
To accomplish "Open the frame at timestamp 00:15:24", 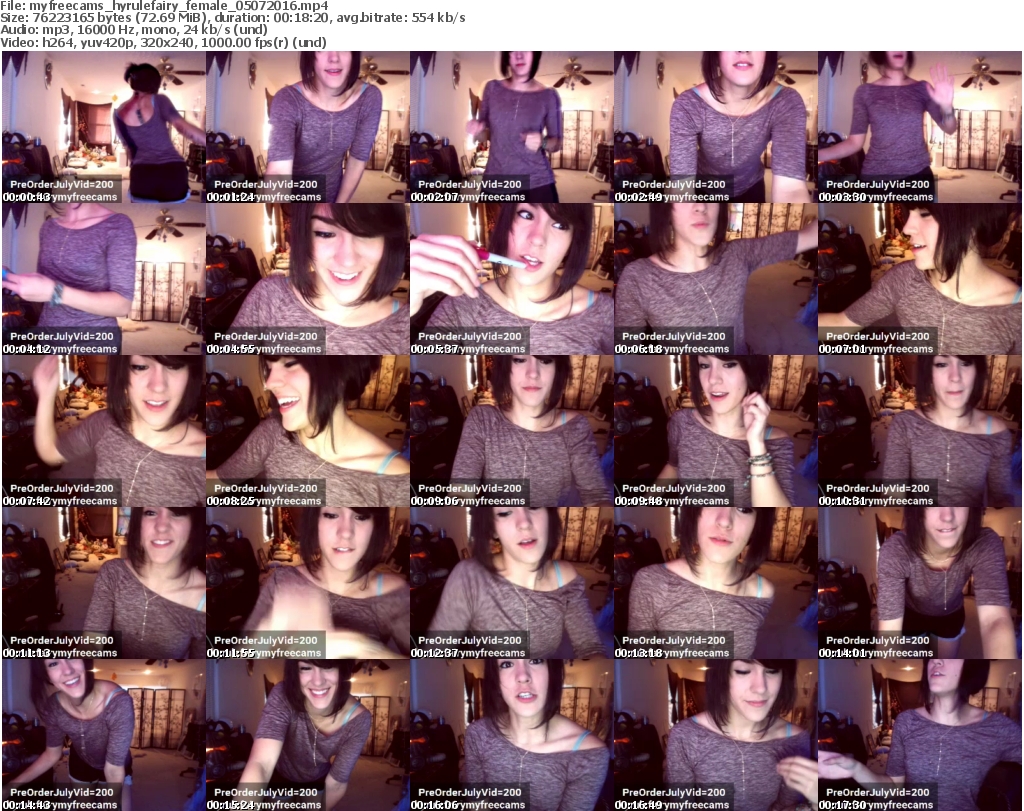I will [308, 735].
